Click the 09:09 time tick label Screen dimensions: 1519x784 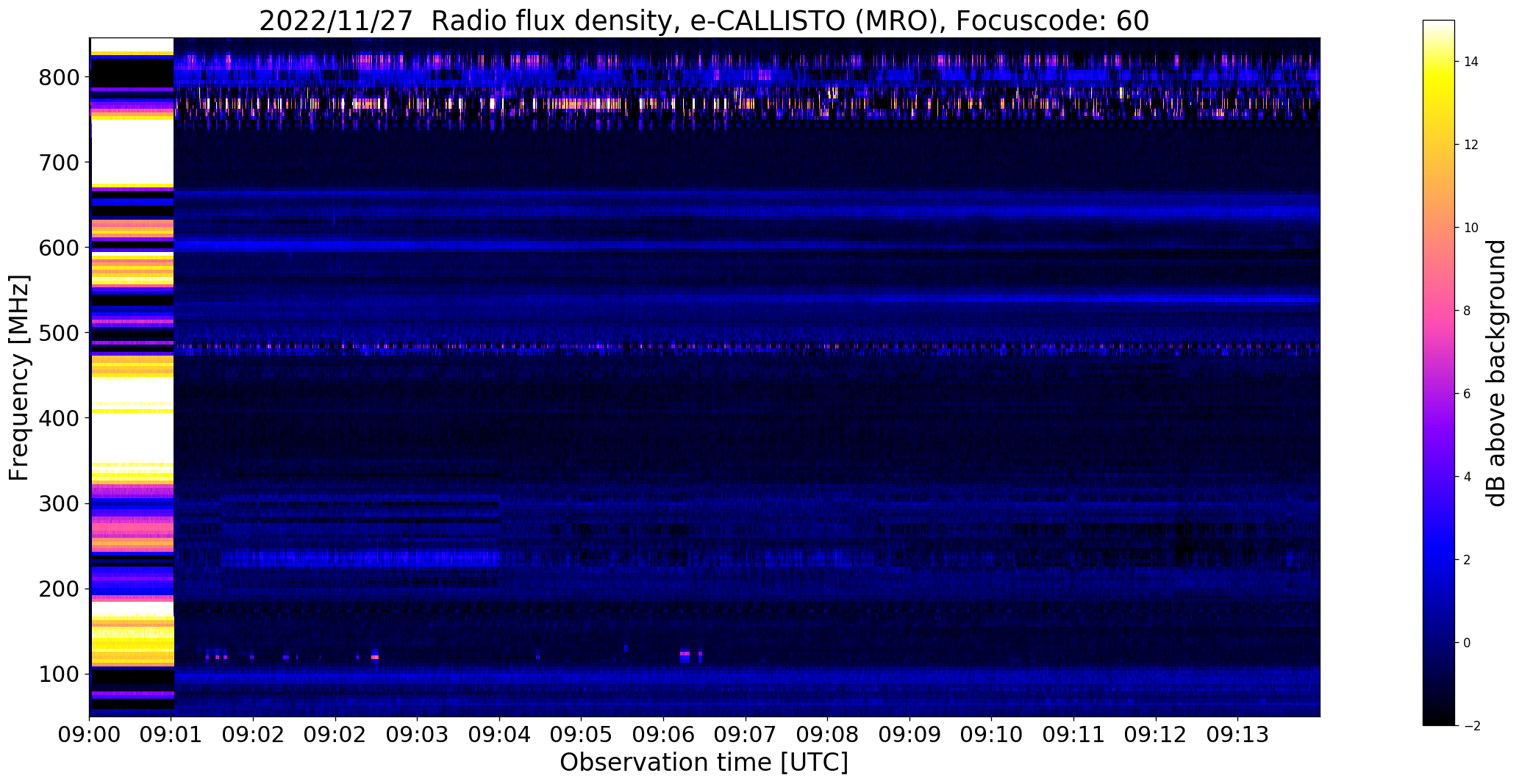[909, 735]
